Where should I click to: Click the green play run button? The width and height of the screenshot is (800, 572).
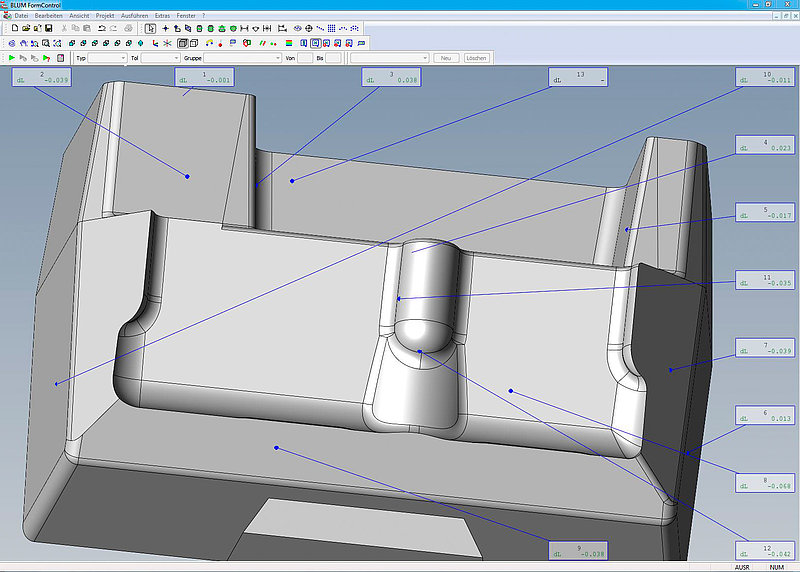point(12,58)
